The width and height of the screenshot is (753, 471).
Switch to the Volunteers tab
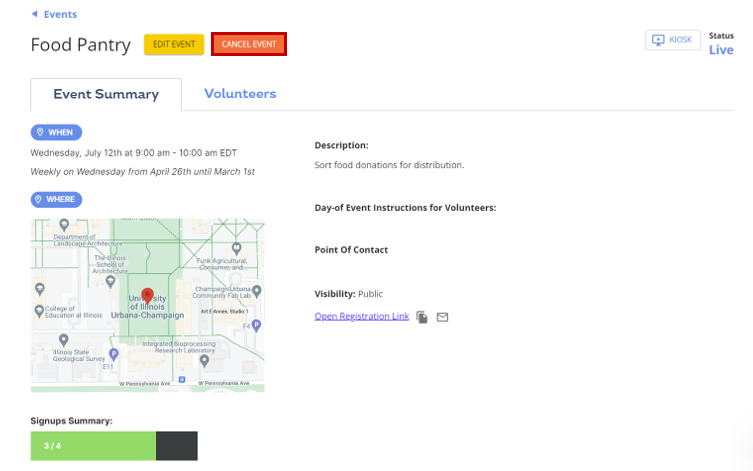coord(240,94)
